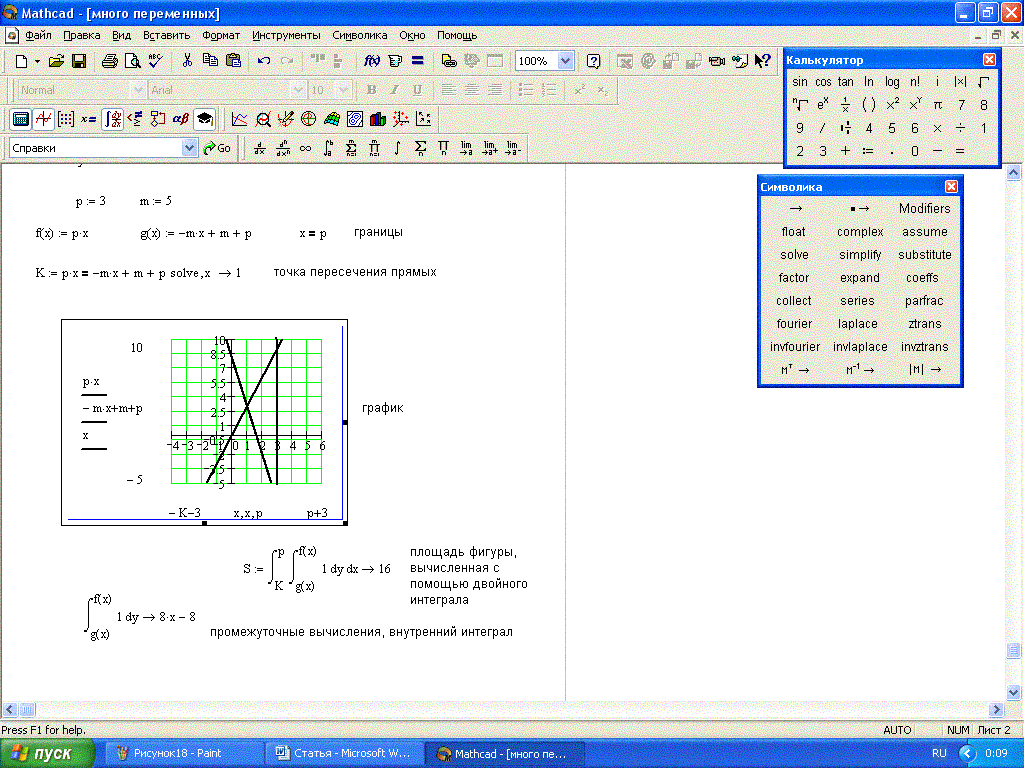Close the Калькулятор palette
The height and width of the screenshot is (768, 1024).
989,60
